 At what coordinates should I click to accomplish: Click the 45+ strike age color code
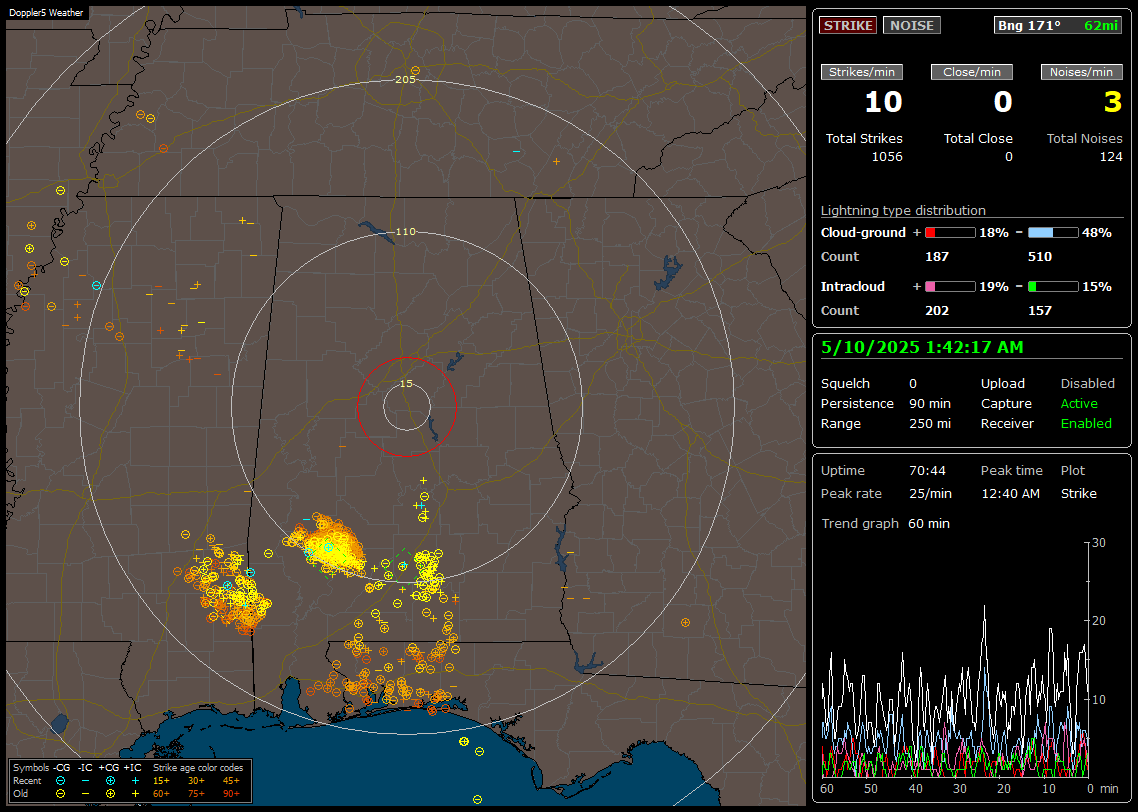click(231, 781)
